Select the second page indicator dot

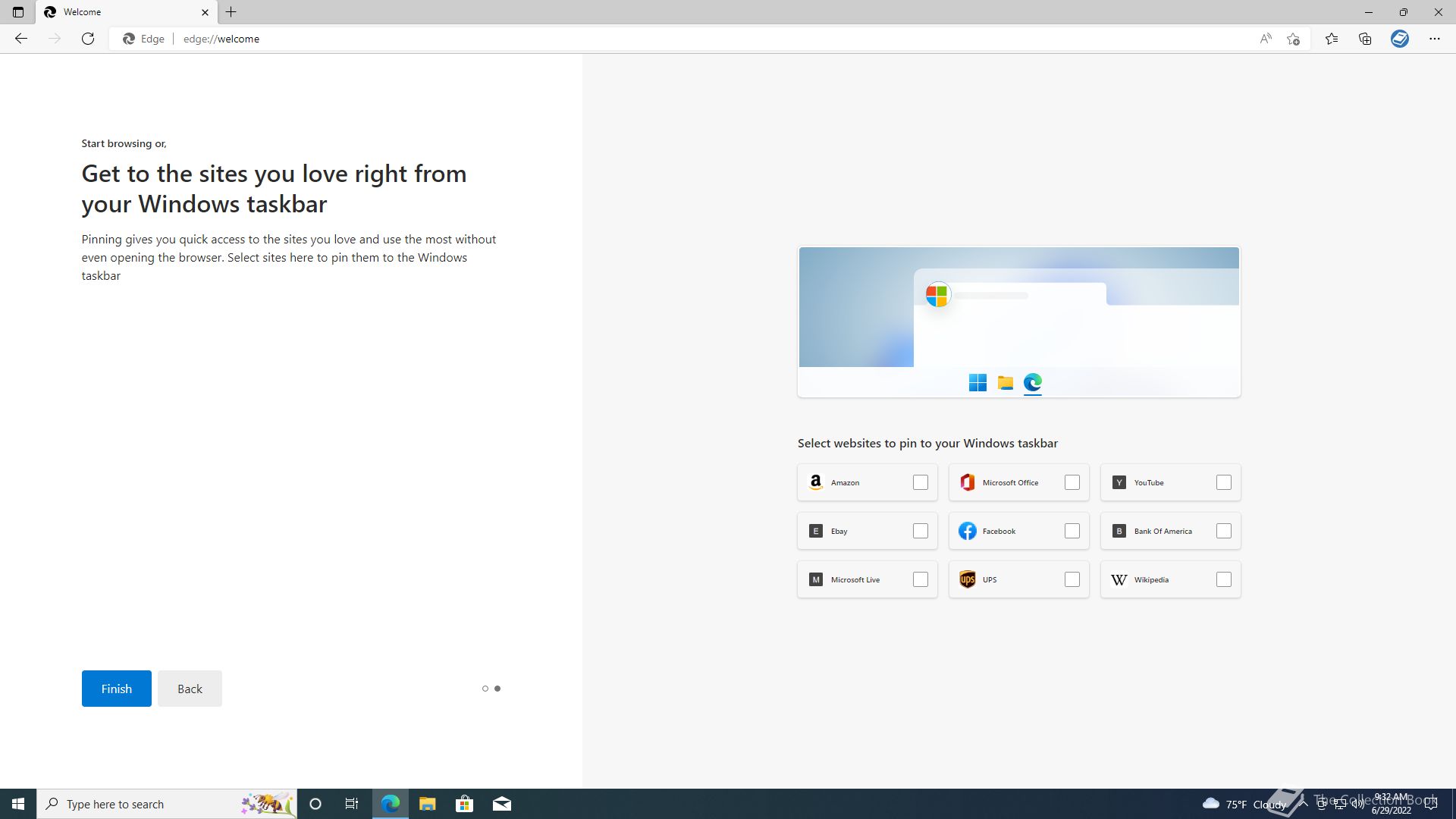pos(497,689)
